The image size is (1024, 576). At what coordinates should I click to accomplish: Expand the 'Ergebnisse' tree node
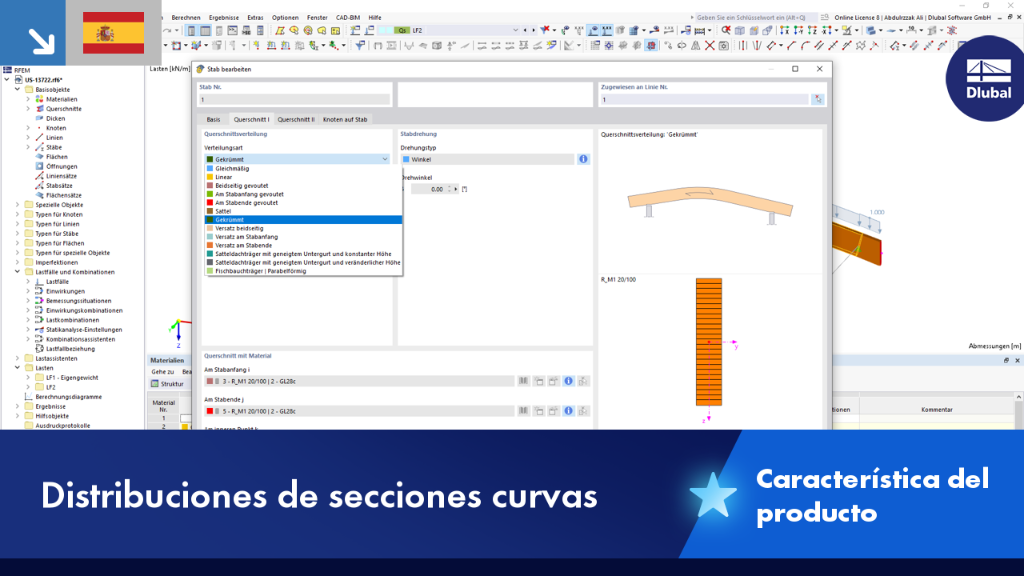click(x=18, y=406)
